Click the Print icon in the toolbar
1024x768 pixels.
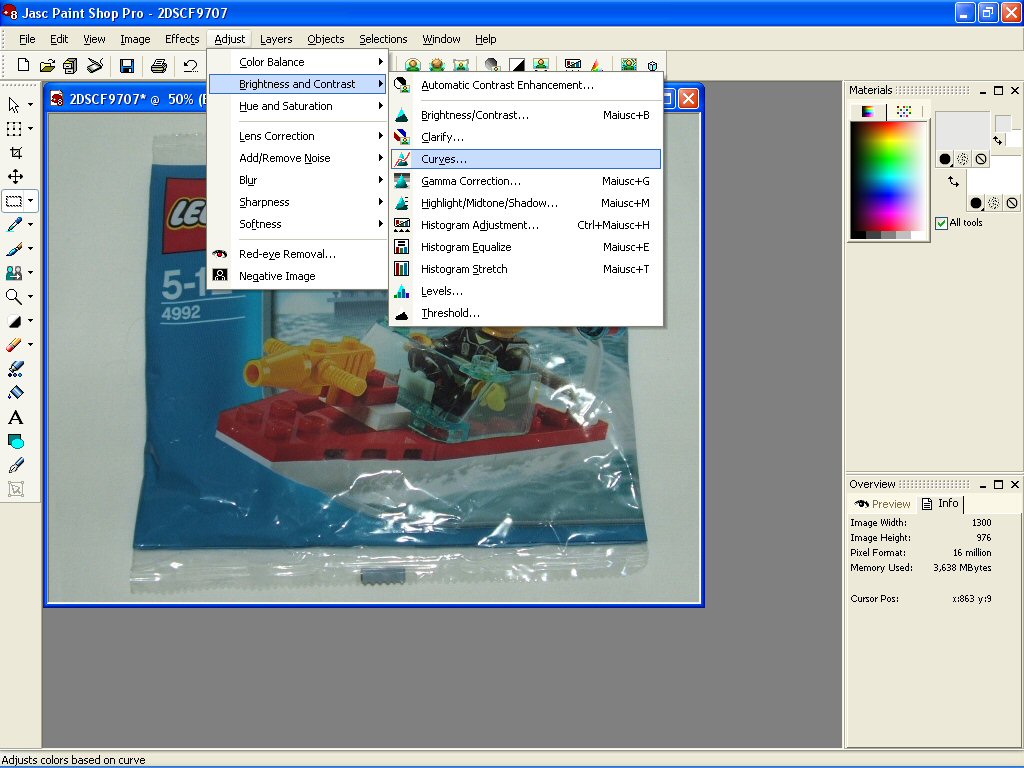click(x=158, y=66)
